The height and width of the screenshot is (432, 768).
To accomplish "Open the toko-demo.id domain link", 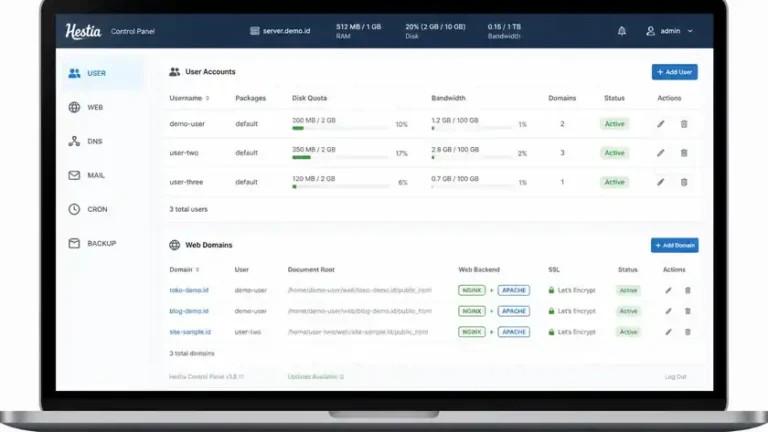I will (x=189, y=290).
